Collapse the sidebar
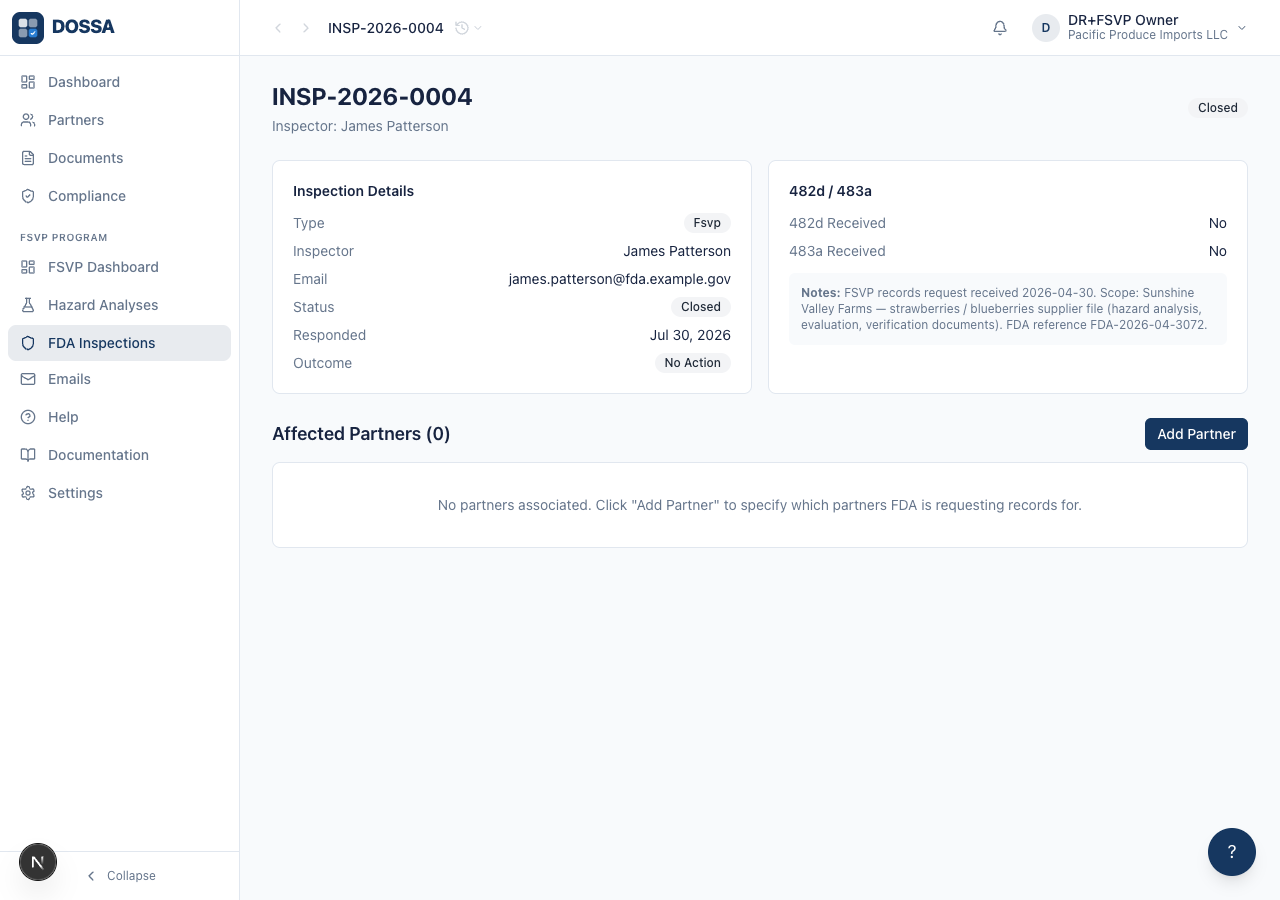 coord(120,876)
